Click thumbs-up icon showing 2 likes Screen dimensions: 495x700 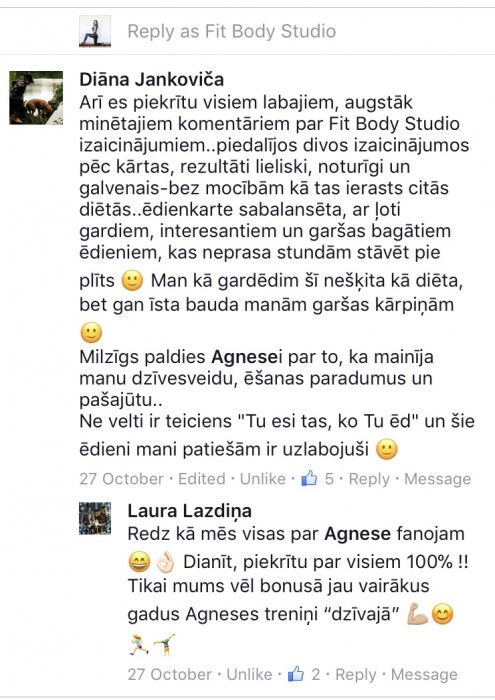pos(295,674)
